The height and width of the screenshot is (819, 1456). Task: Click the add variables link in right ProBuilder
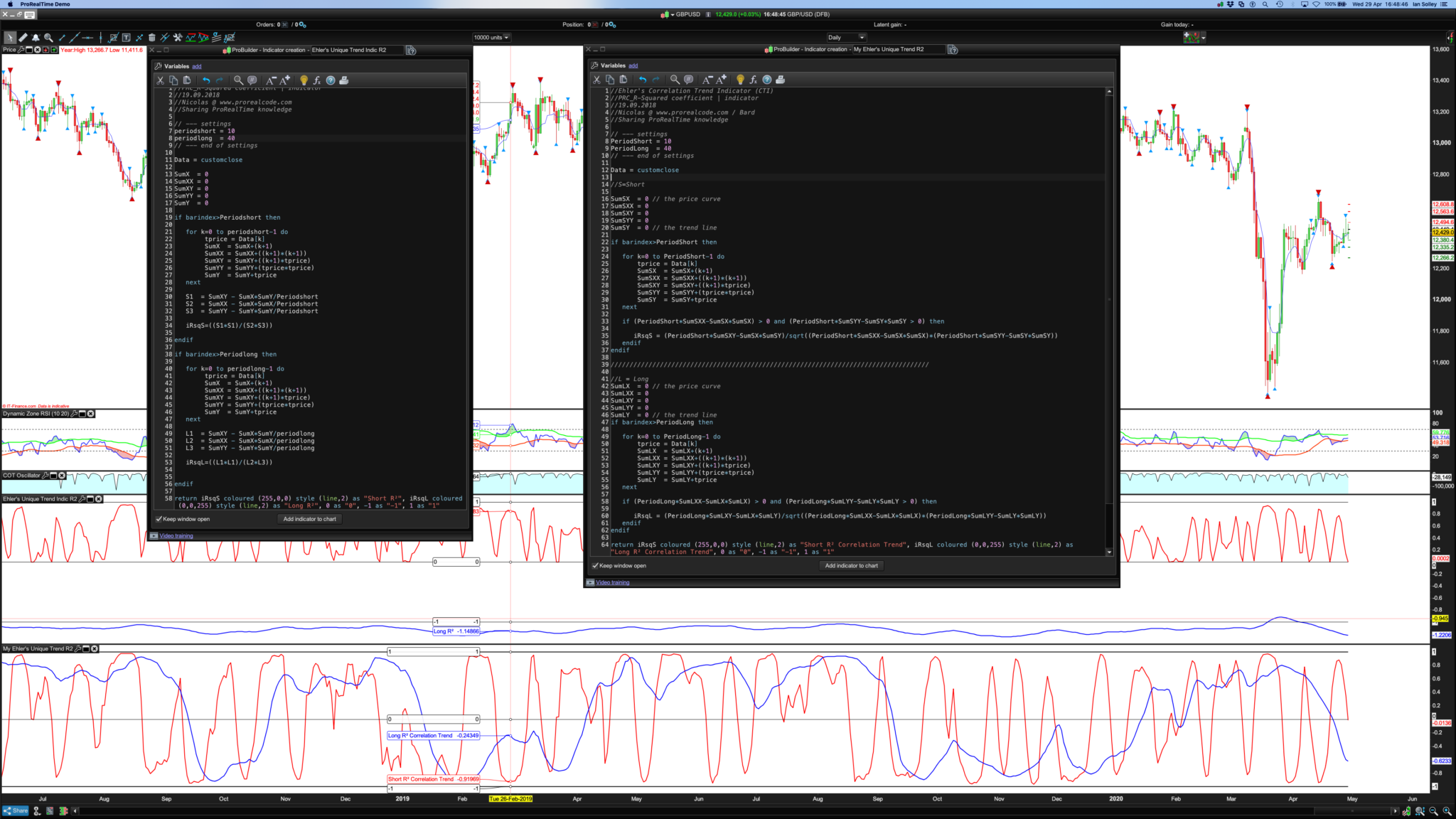click(633, 65)
